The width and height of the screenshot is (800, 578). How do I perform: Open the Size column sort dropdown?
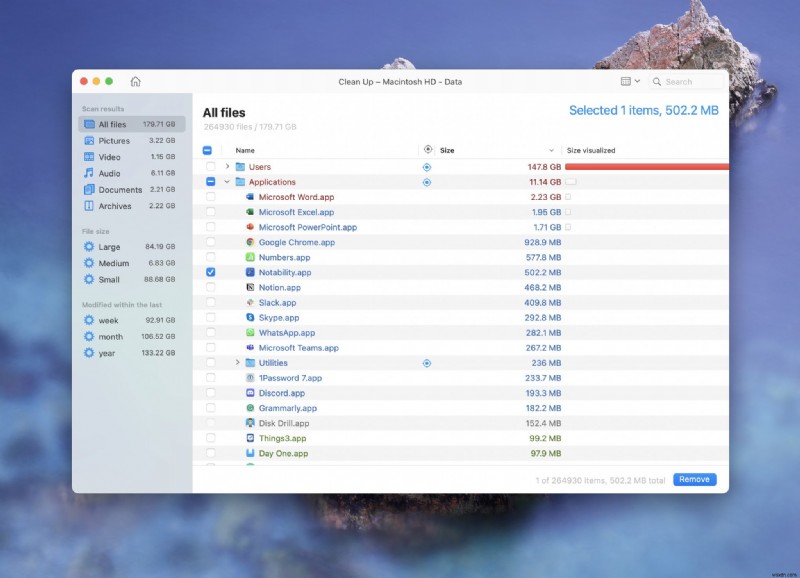[x=552, y=150]
